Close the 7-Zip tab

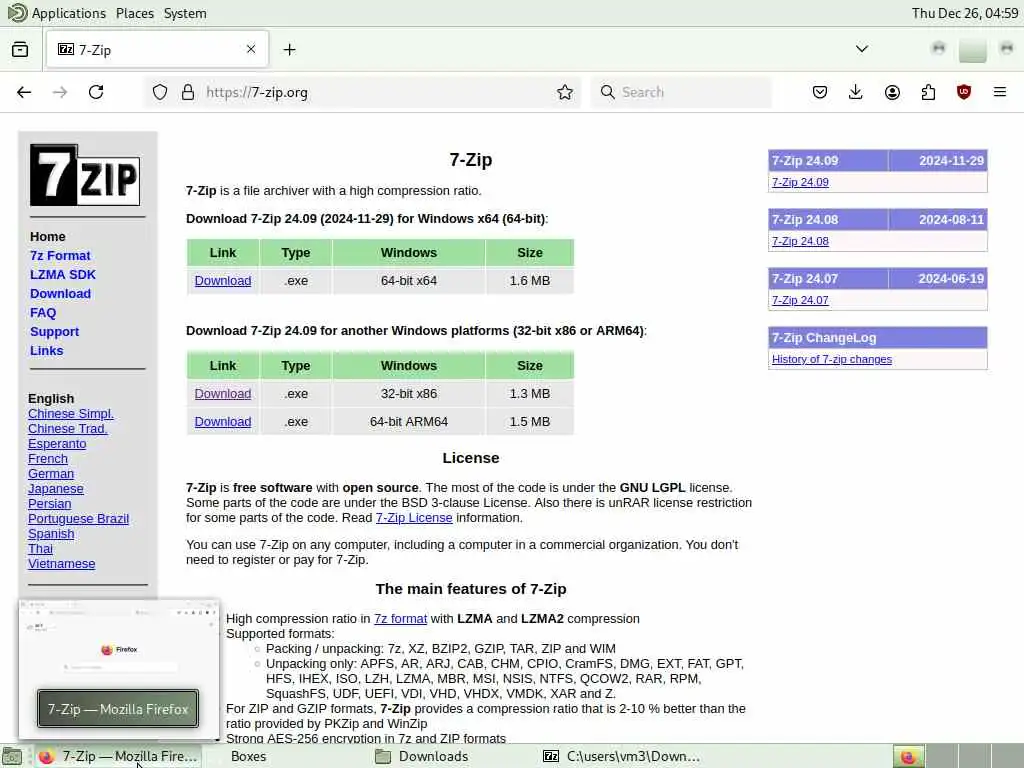[x=251, y=49]
